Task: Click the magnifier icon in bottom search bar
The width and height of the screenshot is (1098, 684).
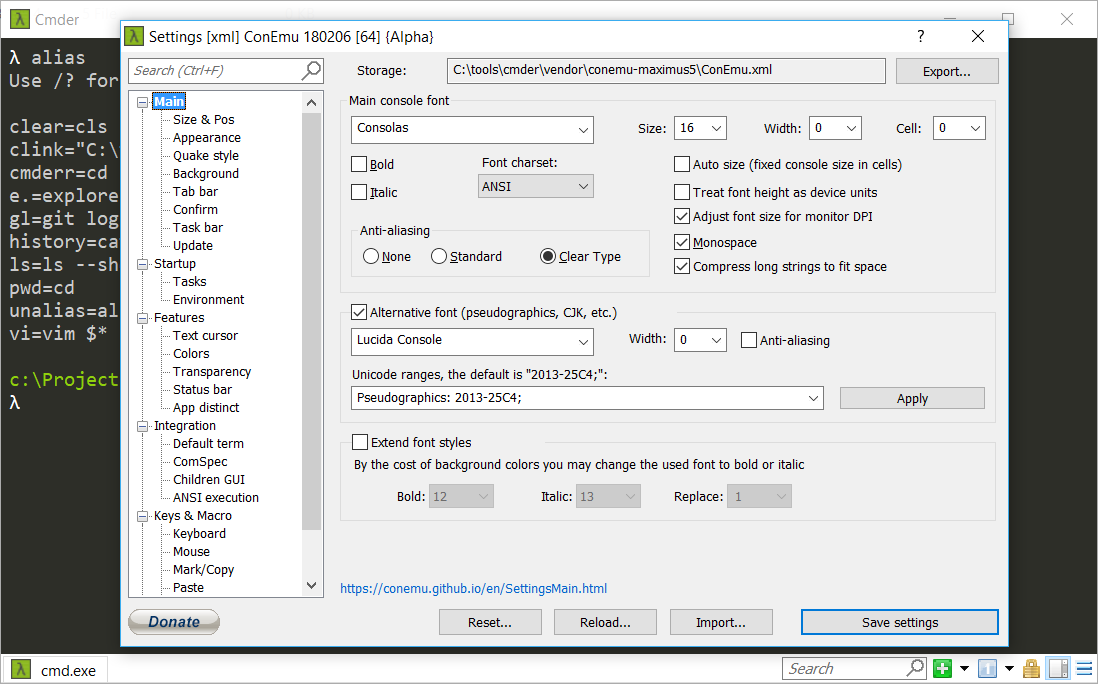Action: click(915, 668)
